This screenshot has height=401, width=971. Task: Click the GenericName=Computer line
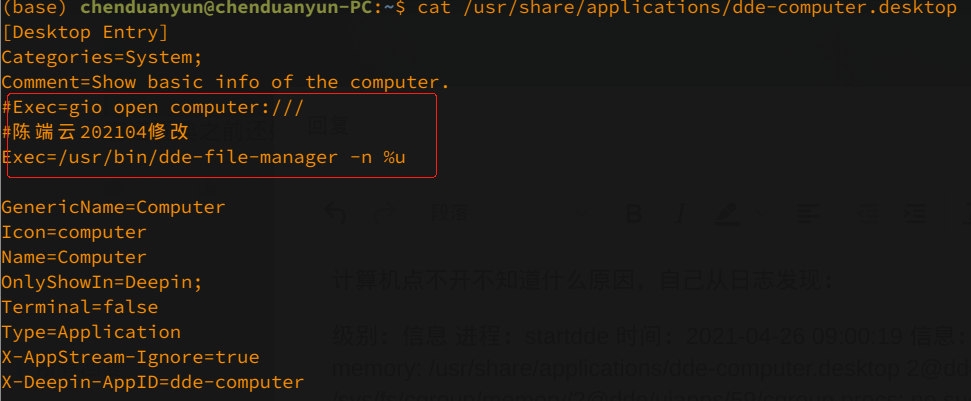point(113,207)
